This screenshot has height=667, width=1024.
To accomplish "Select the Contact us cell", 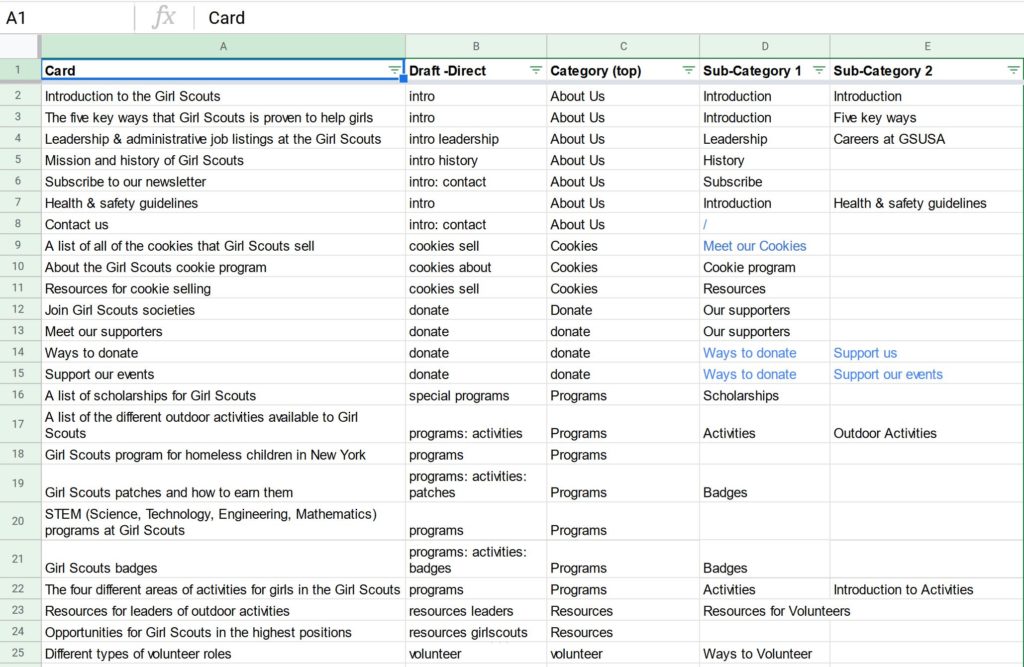I will click(223, 225).
